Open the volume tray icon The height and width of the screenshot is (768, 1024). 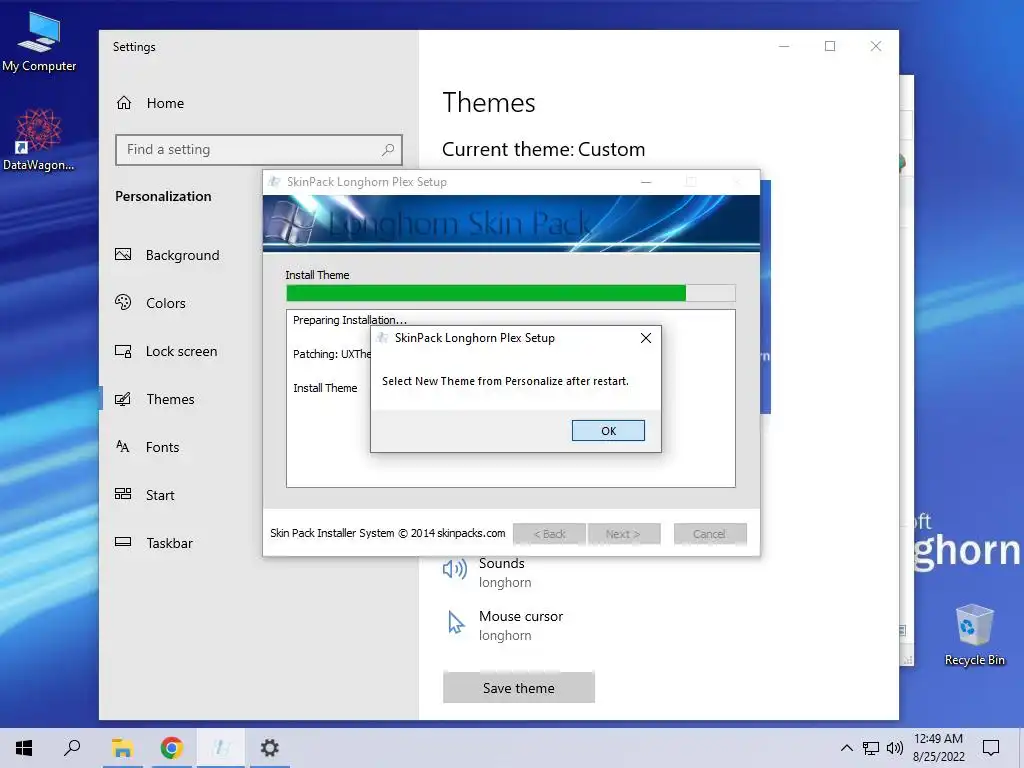pyautogui.click(x=895, y=748)
